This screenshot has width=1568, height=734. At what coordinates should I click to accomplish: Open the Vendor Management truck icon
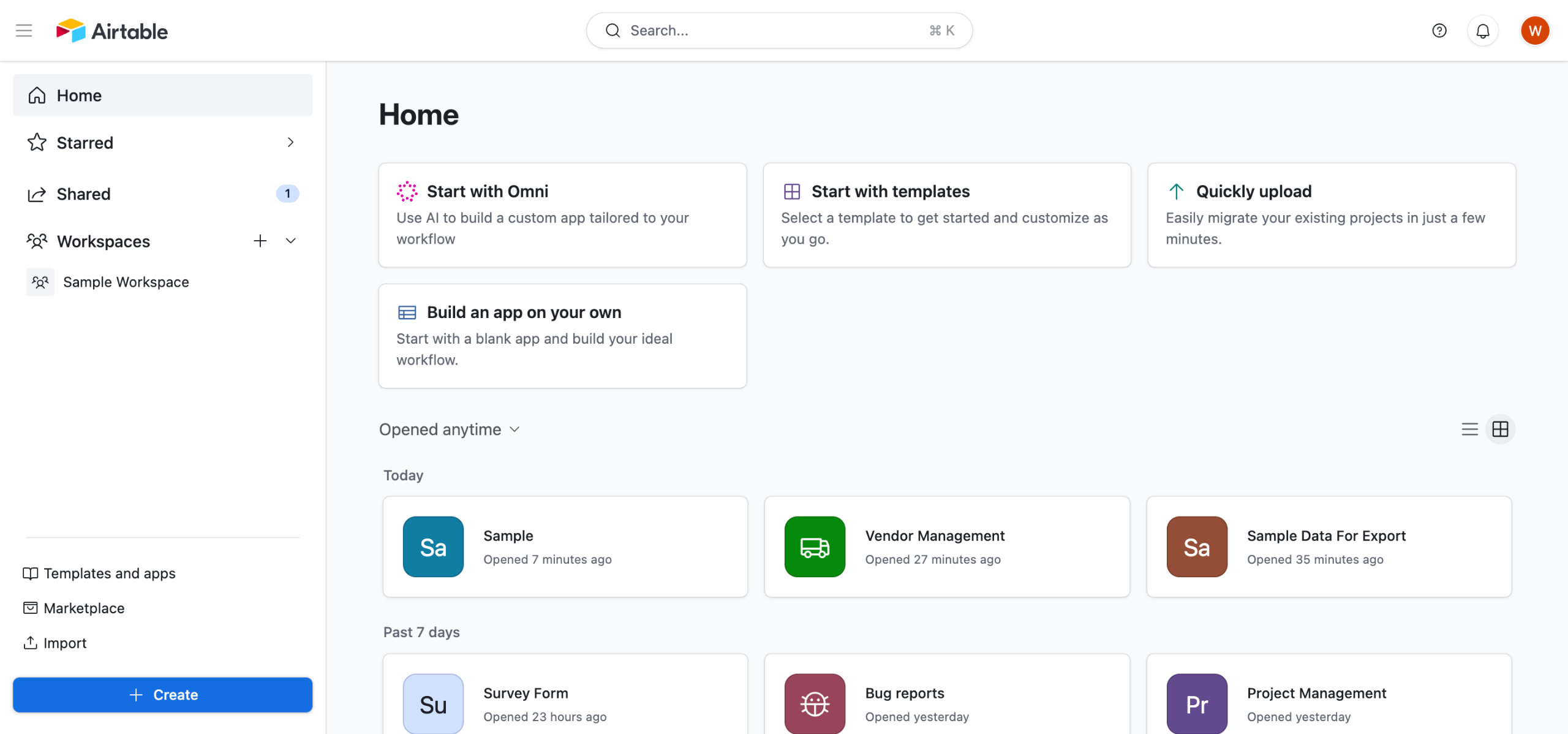pyautogui.click(x=814, y=547)
